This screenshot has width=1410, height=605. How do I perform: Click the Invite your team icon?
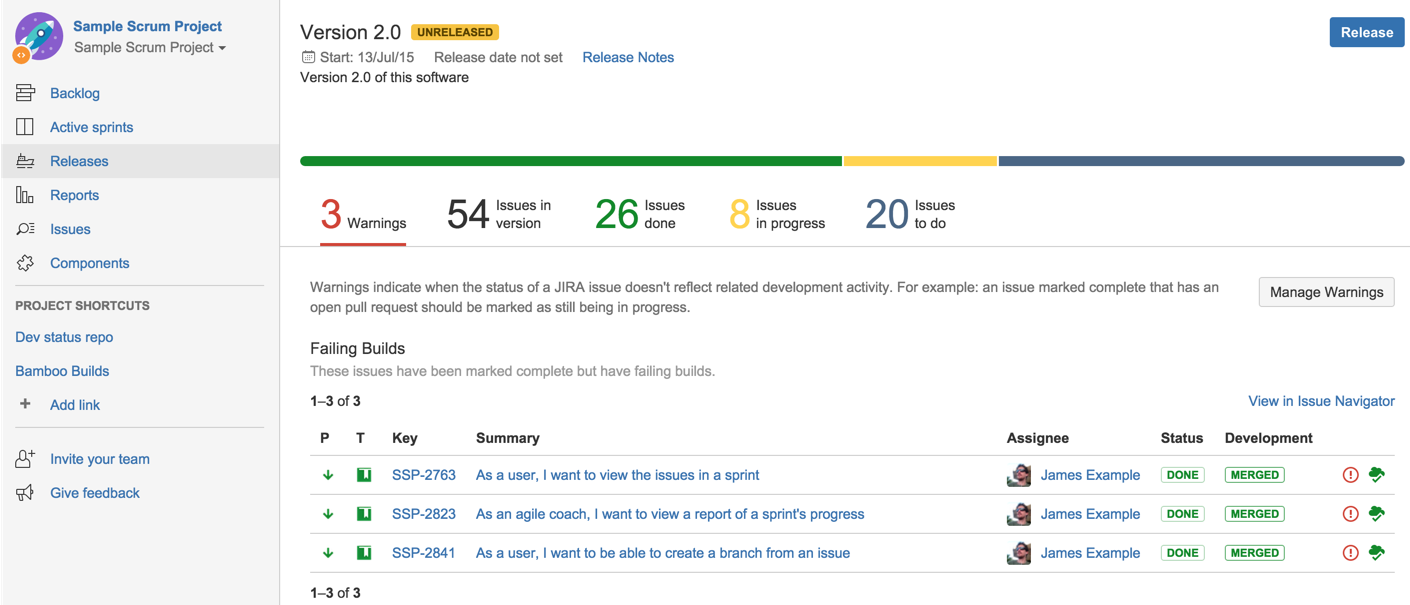[25, 459]
